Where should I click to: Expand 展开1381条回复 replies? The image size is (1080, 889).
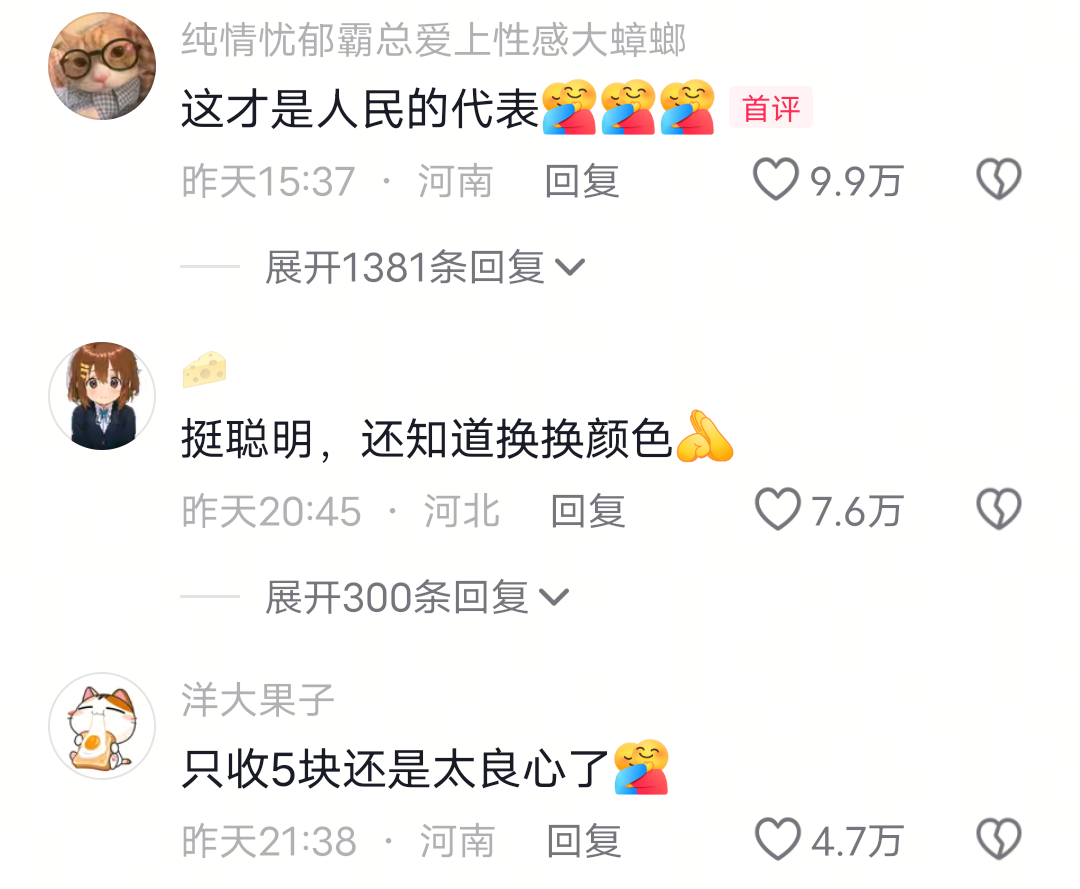pyautogui.click(x=425, y=267)
